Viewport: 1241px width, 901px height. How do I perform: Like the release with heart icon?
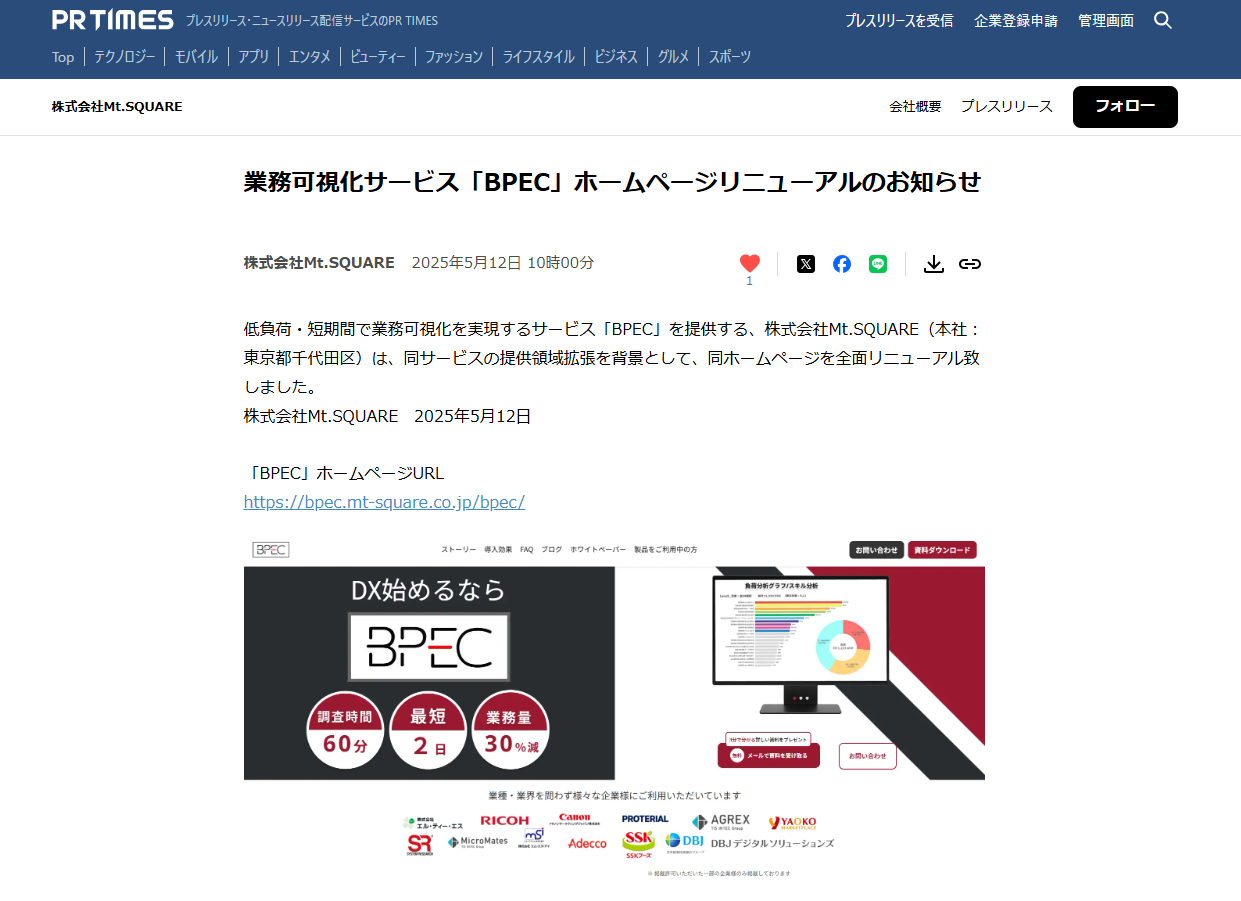(x=750, y=264)
